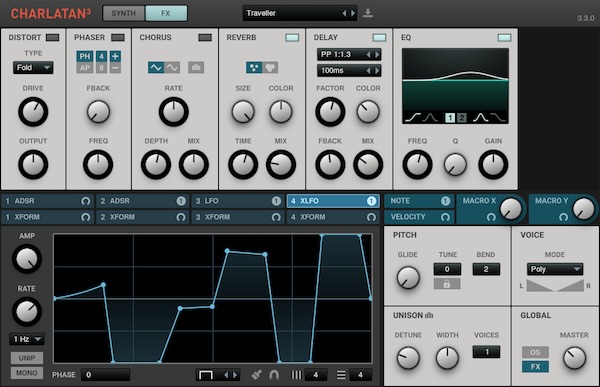Click the chorus voices bars icon
The image size is (600, 387).
196,68
